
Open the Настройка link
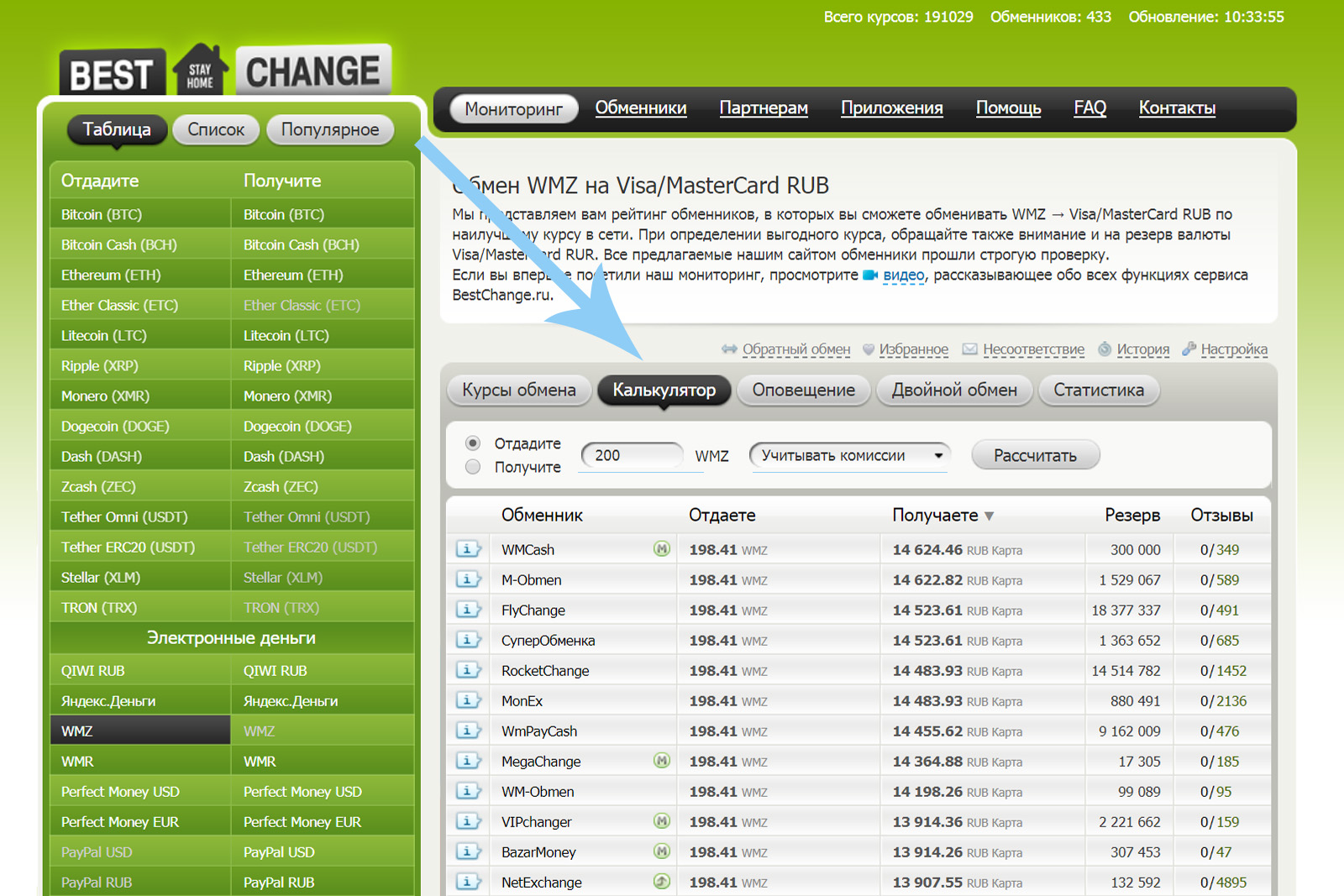click(1234, 348)
